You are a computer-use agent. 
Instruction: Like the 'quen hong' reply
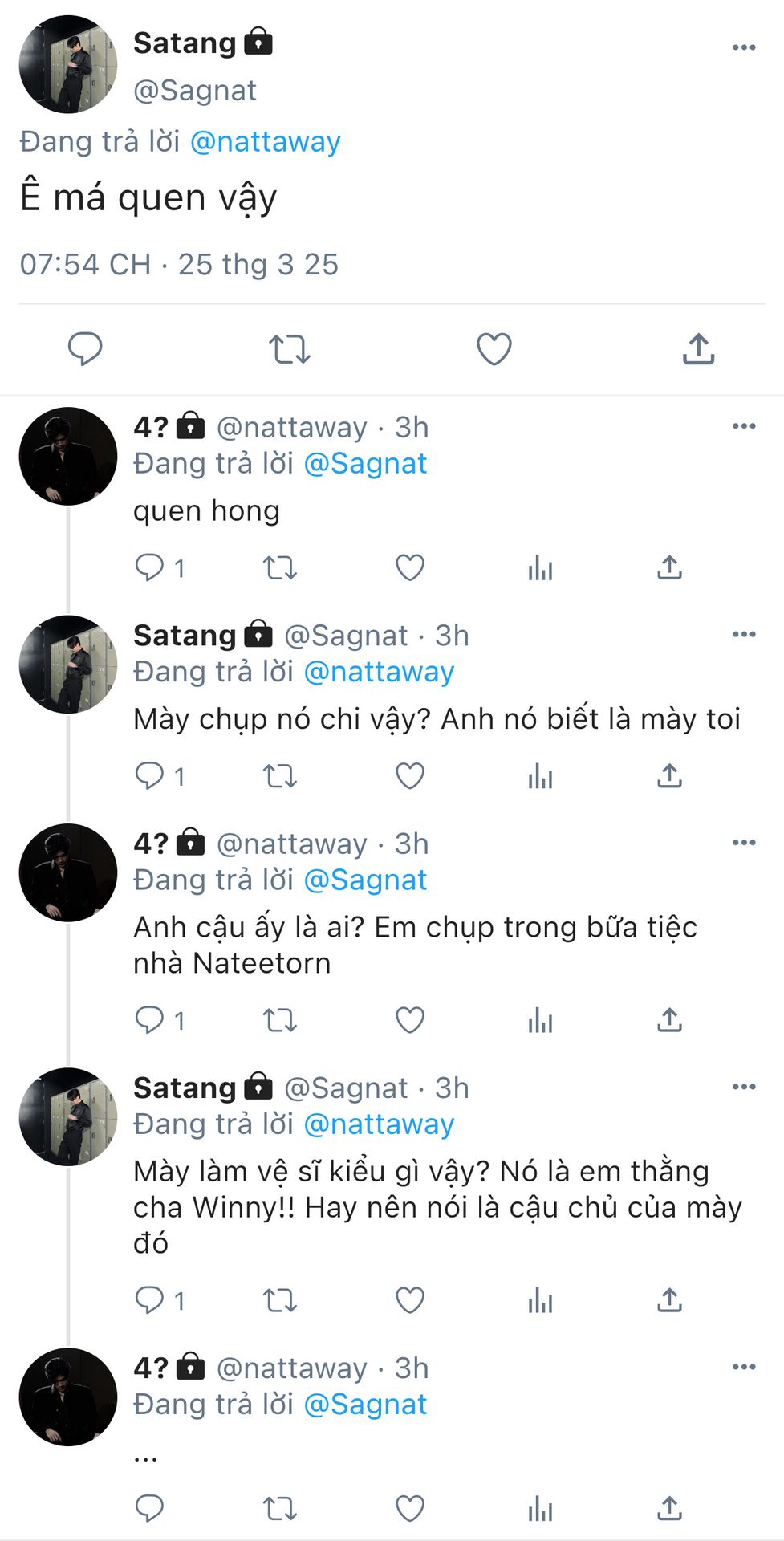(x=410, y=568)
